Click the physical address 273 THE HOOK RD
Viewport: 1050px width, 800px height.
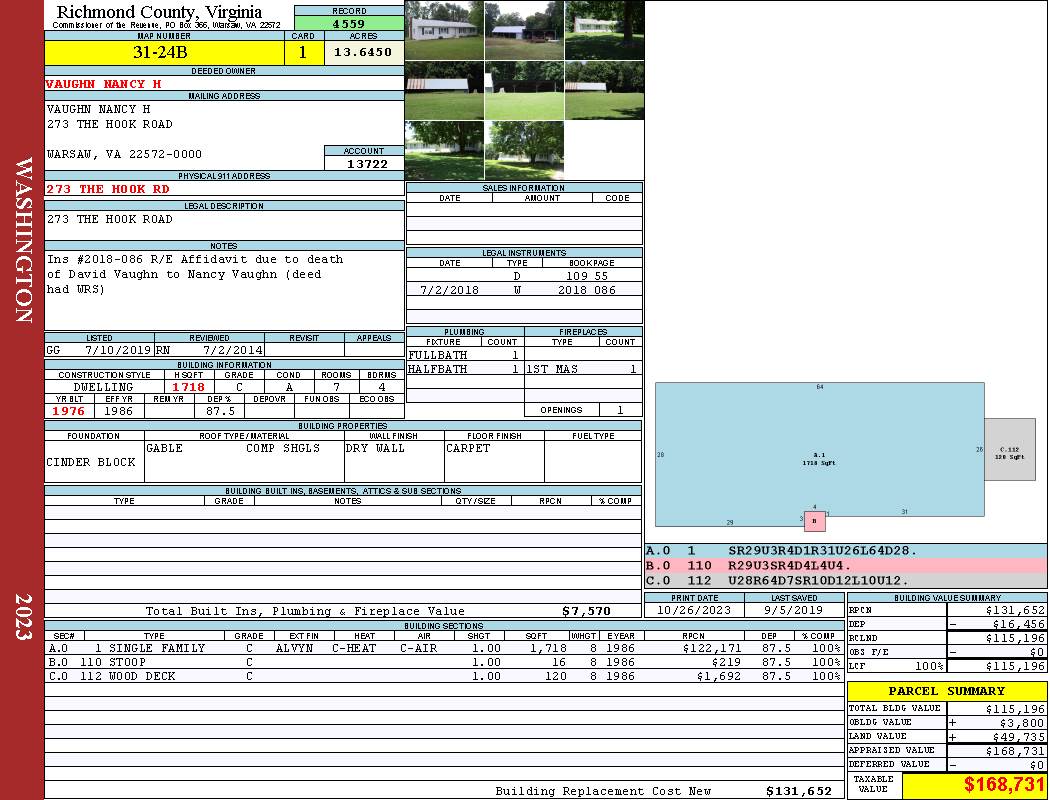click(x=108, y=189)
